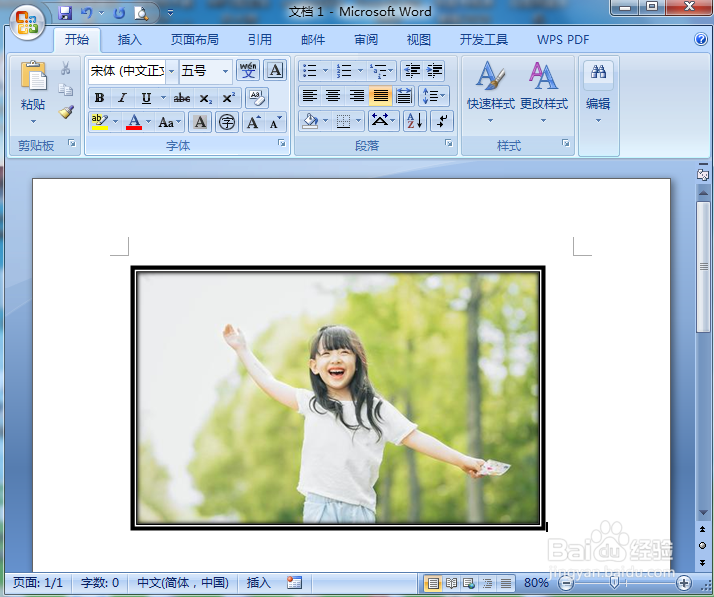Grow the font size with the large A
Viewport: 714px width, 597px height.
click(x=253, y=122)
